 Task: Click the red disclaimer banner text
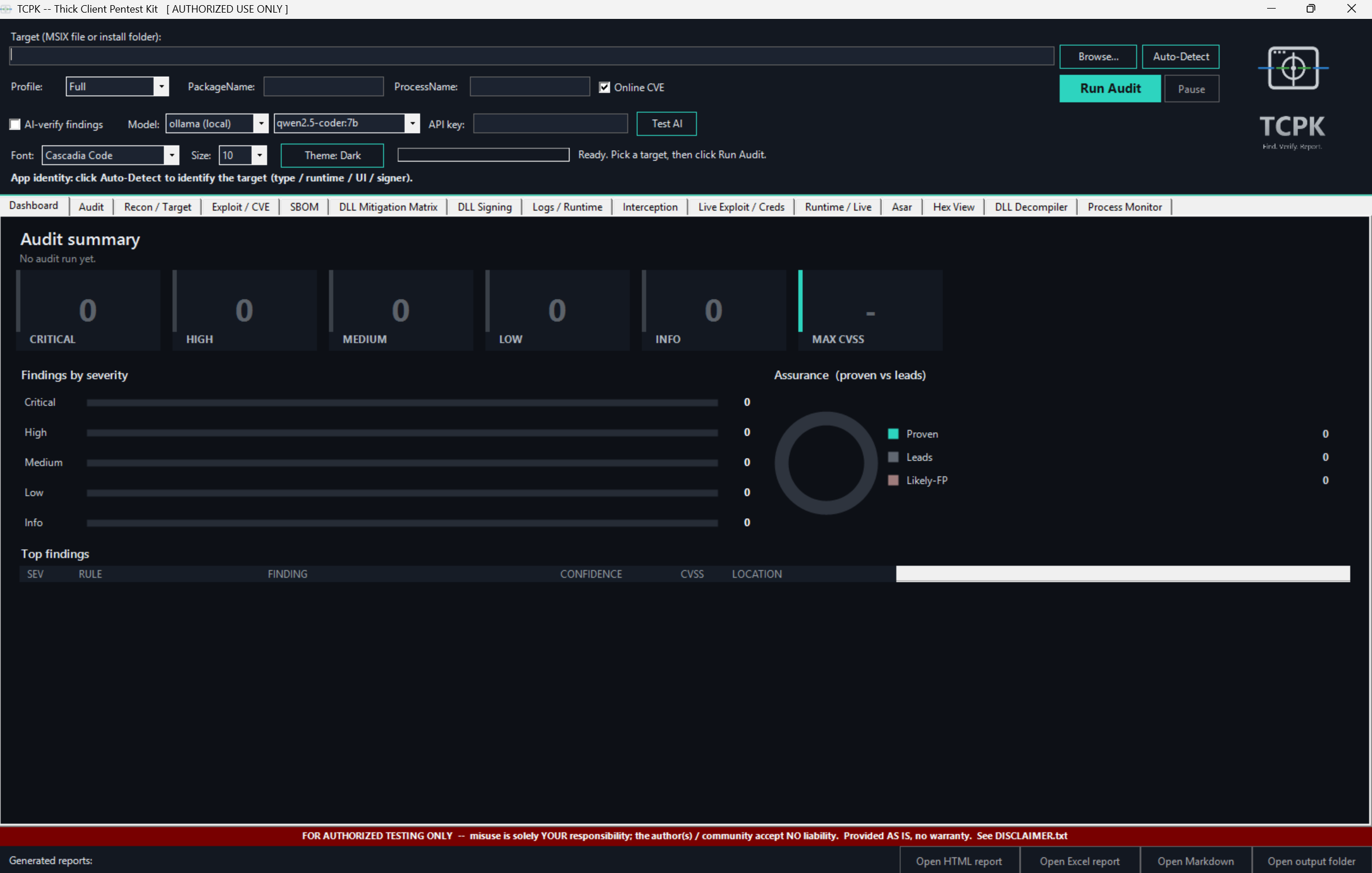(684, 836)
